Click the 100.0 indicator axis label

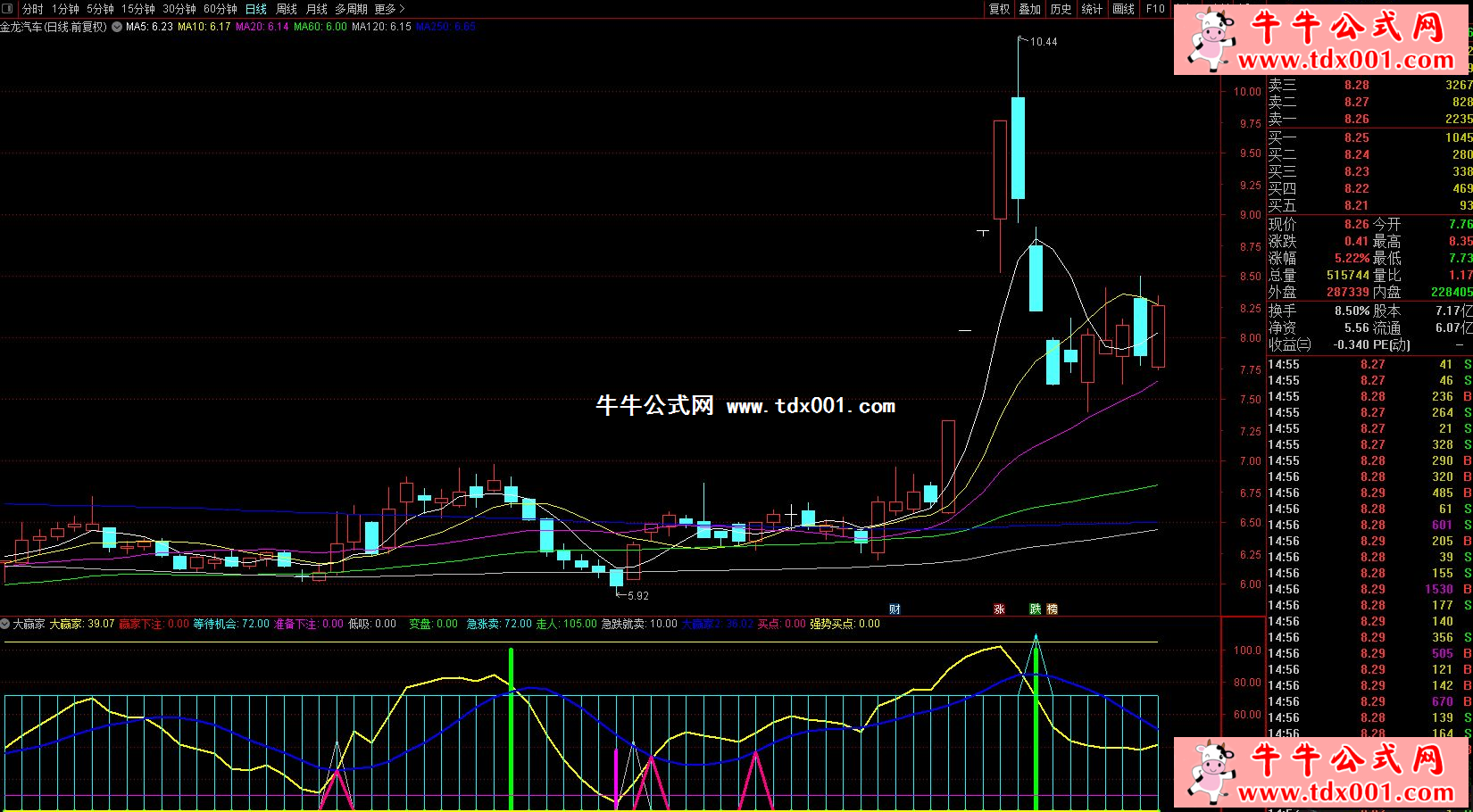coord(1247,650)
